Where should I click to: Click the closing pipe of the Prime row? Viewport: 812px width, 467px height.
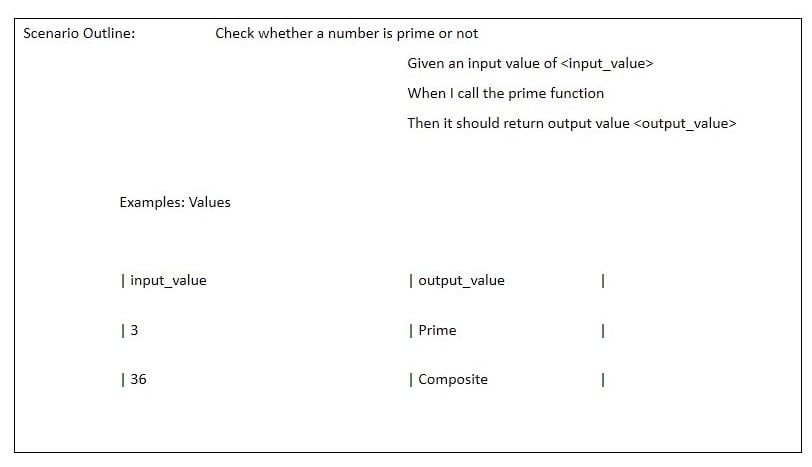point(603,330)
